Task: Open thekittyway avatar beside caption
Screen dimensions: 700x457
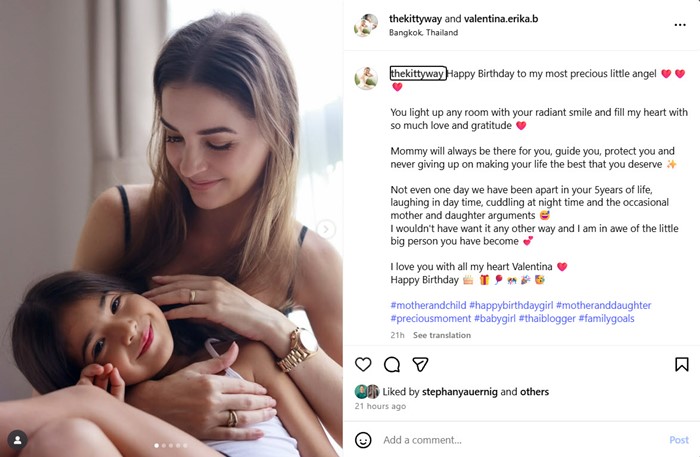Action: pyautogui.click(x=367, y=78)
